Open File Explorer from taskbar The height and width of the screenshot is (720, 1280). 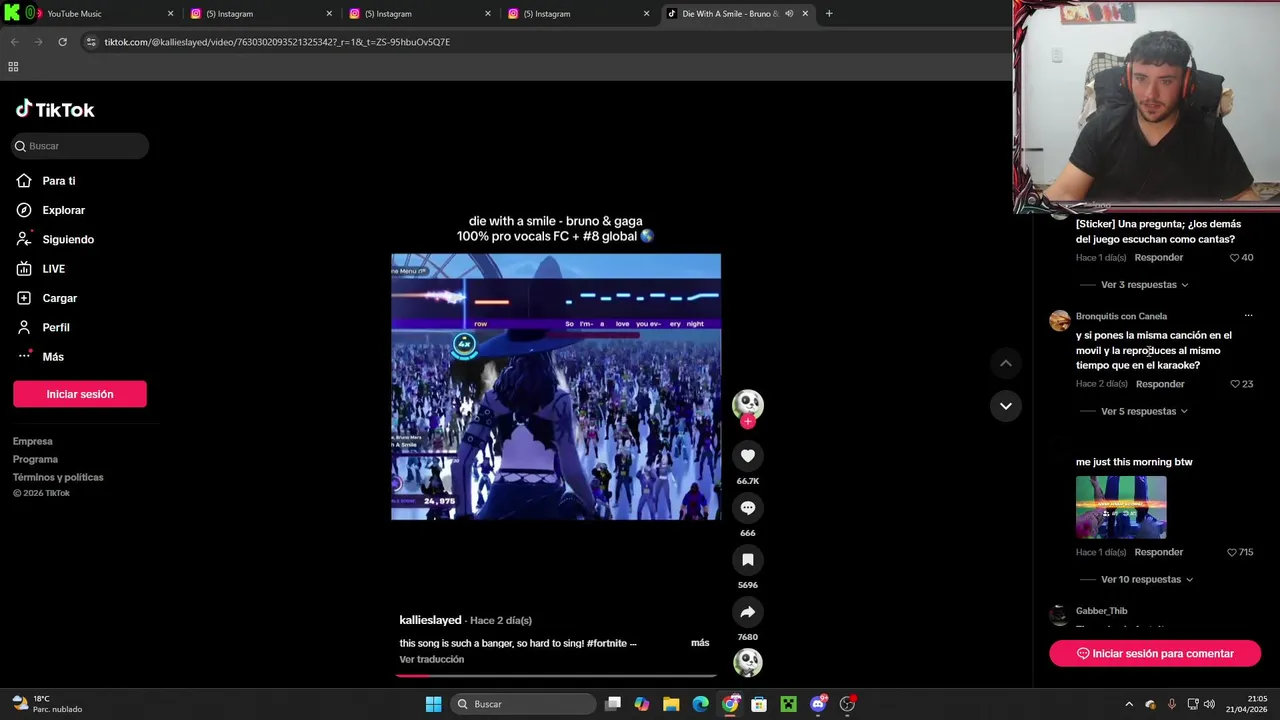(x=671, y=704)
